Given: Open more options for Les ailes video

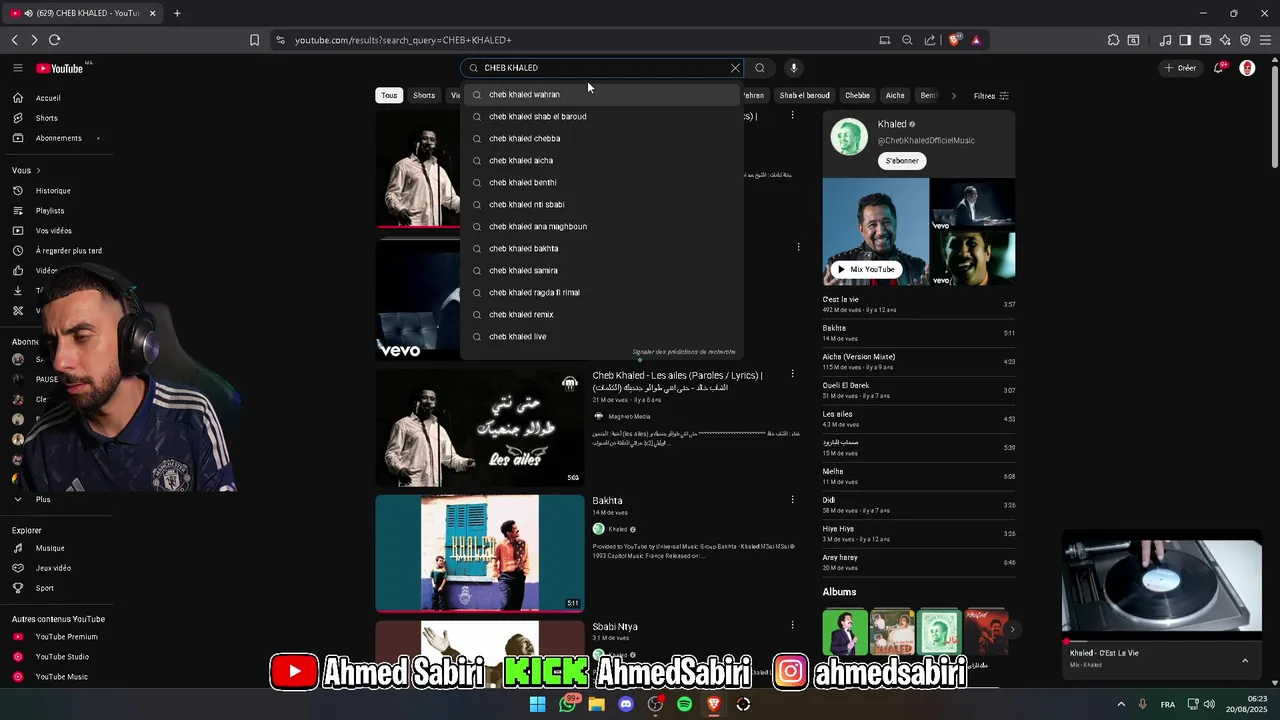Looking at the screenshot, I should click(793, 374).
